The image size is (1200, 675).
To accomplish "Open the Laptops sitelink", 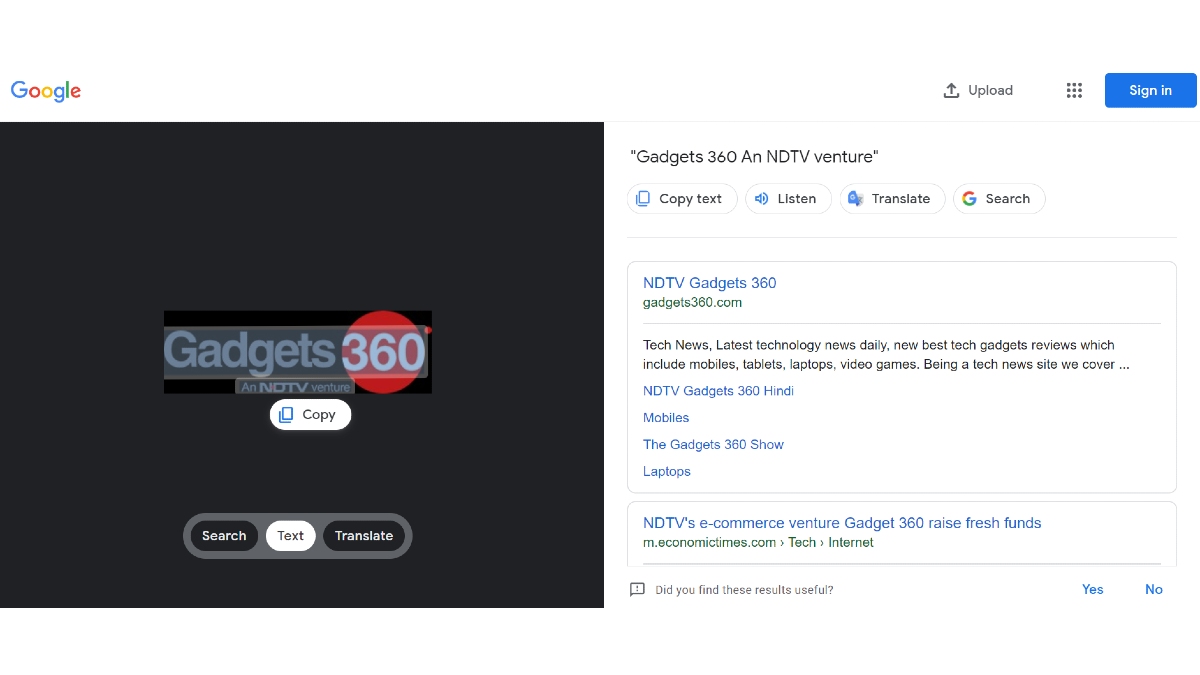I will coord(666,471).
